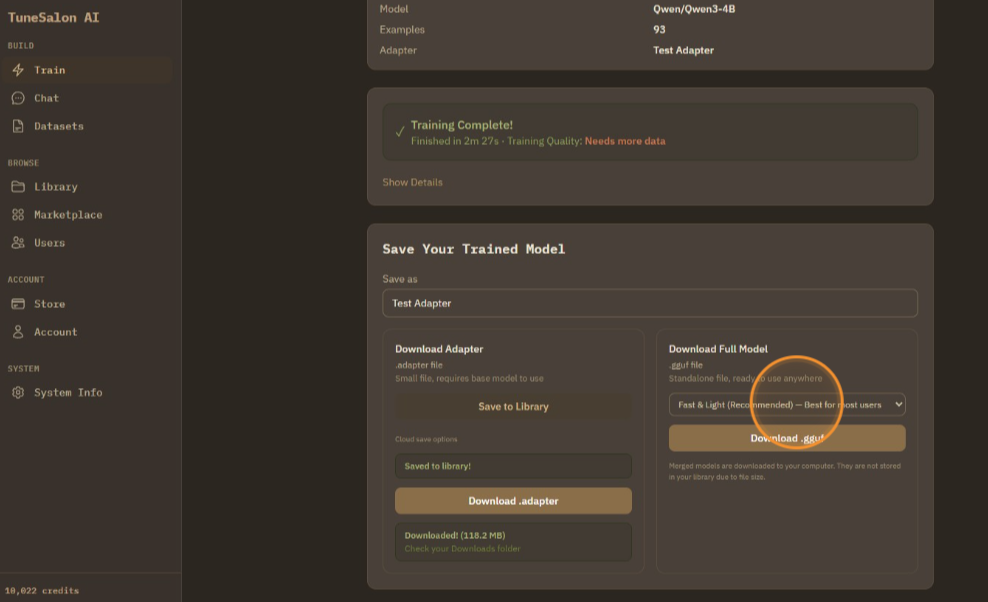Click the Save as name input field
Screen dimensions: 988x602
[649, 303]
